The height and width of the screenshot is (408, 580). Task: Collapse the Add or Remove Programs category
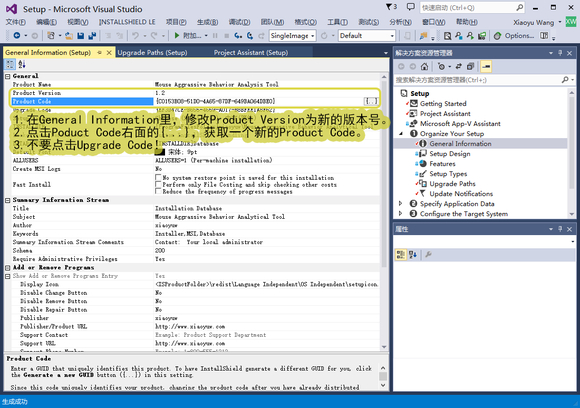click(7, 268)
